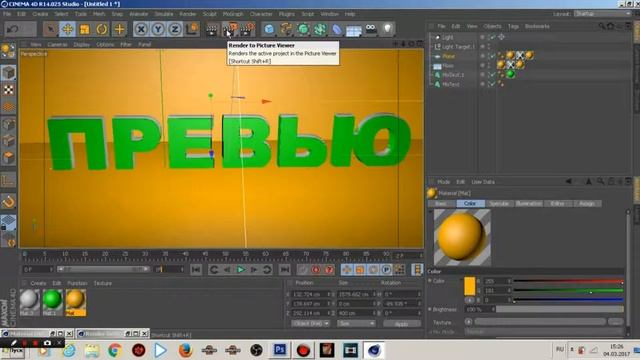The height and width of the screenshot is (360, 640).
Task: Select the Plane object row
Action: [x=449, y=56]
